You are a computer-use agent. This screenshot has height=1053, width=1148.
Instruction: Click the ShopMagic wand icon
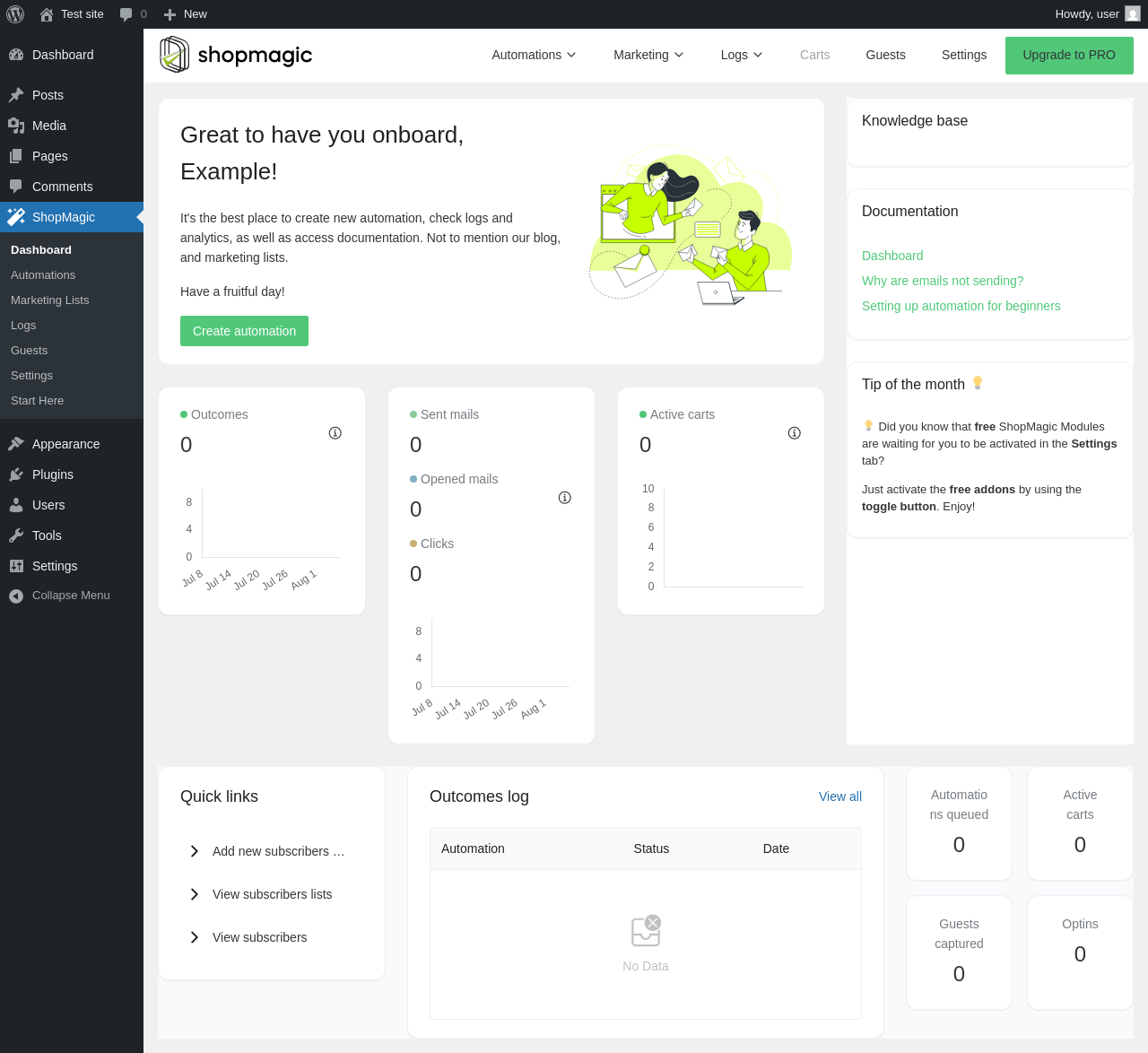(16, 217)
